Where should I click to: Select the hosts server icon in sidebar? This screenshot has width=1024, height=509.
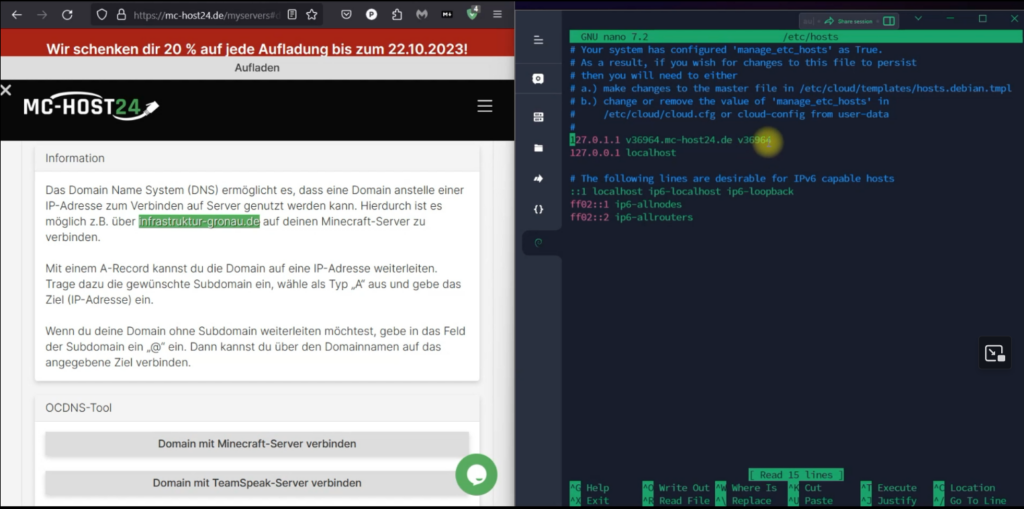[538, 117]
